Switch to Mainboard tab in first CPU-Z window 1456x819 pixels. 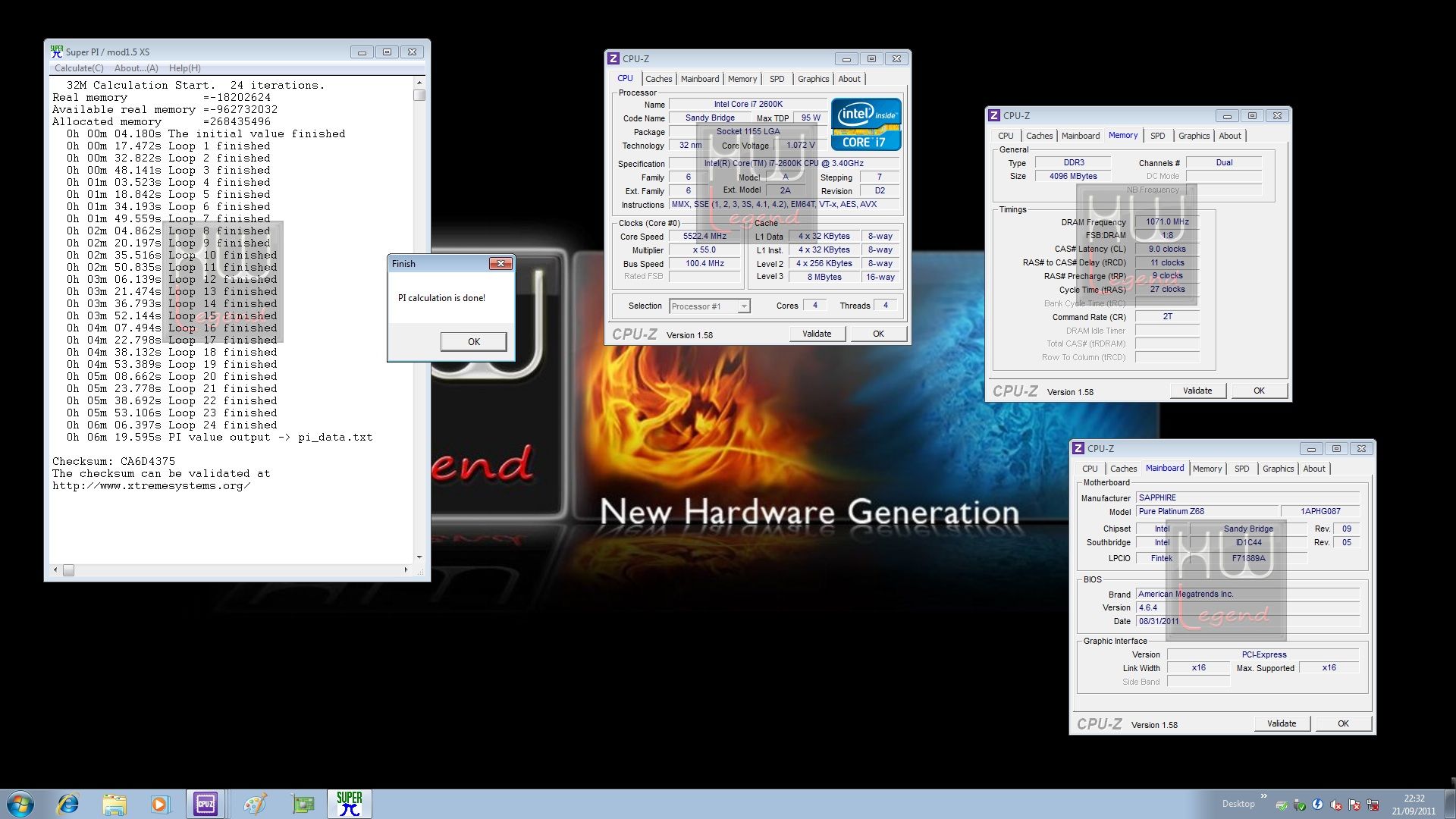(699, 79)
